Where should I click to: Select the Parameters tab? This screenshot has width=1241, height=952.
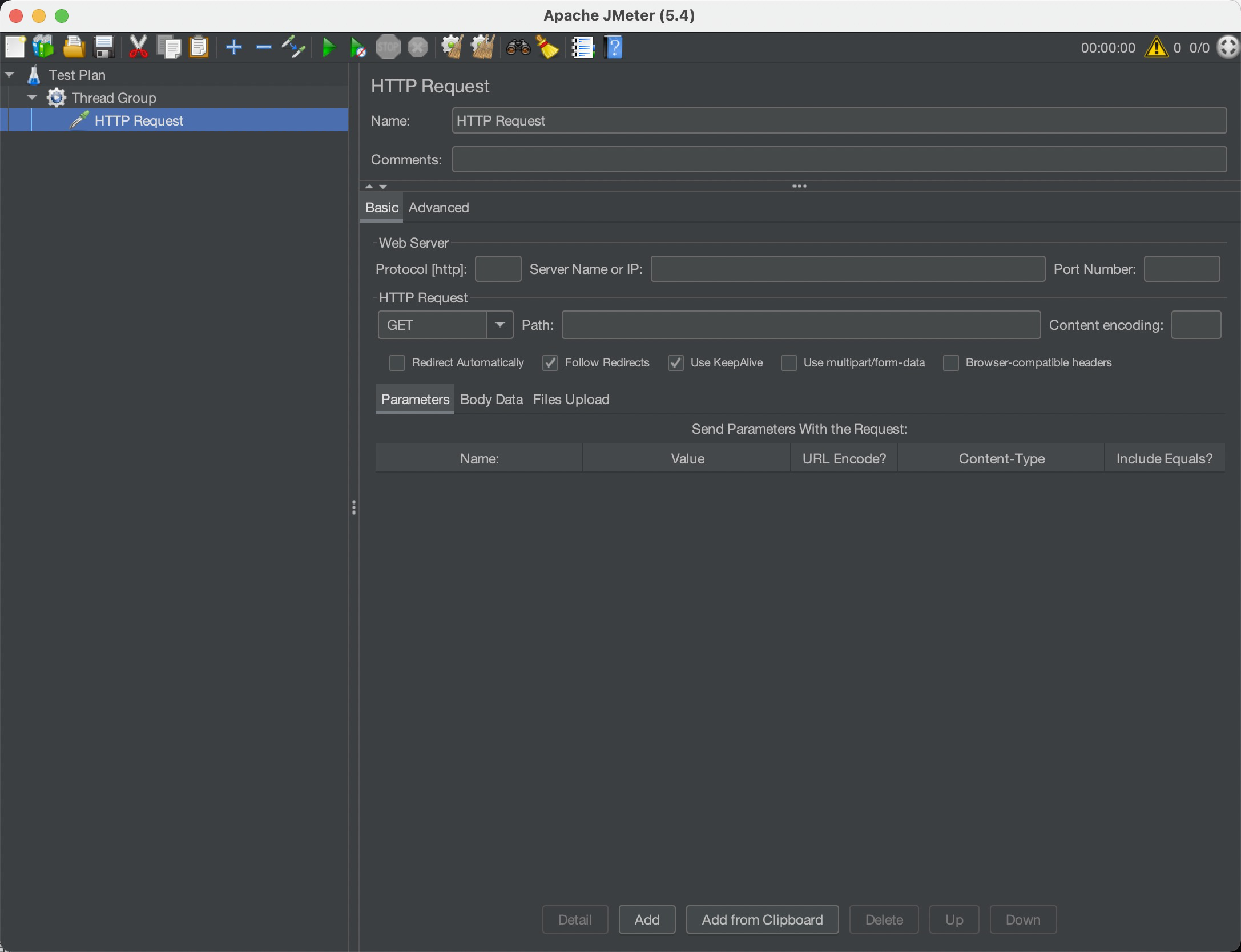point(415,399)
